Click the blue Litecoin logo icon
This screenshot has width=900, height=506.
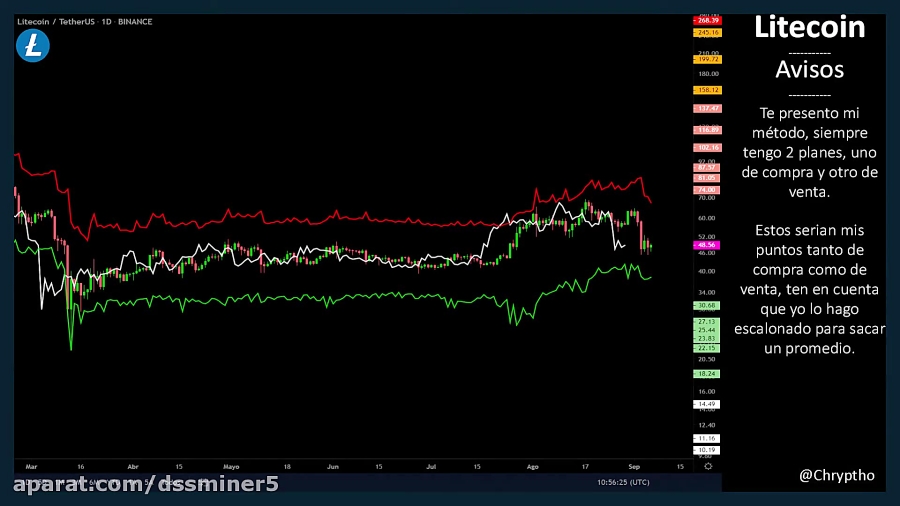[x=33, y=46]
